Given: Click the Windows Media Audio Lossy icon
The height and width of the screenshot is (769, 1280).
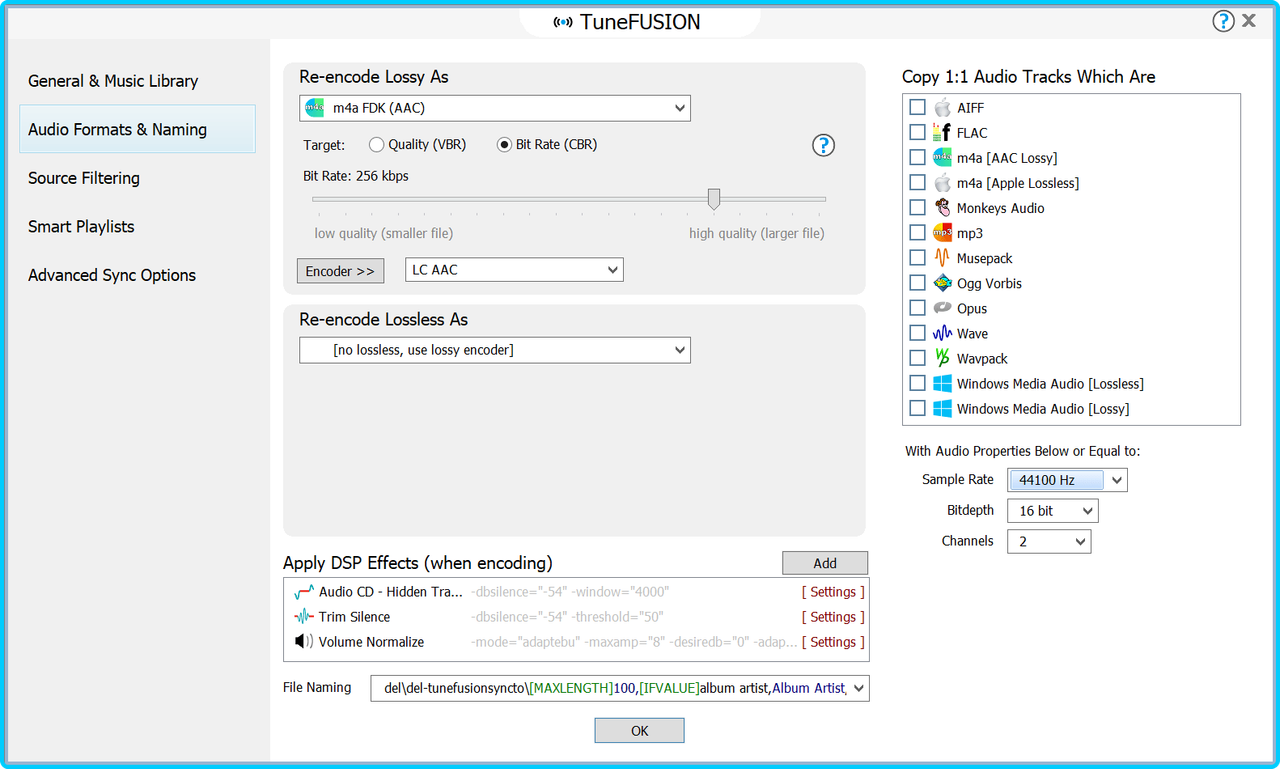Looking at the screenshot, I should point(942,408).
